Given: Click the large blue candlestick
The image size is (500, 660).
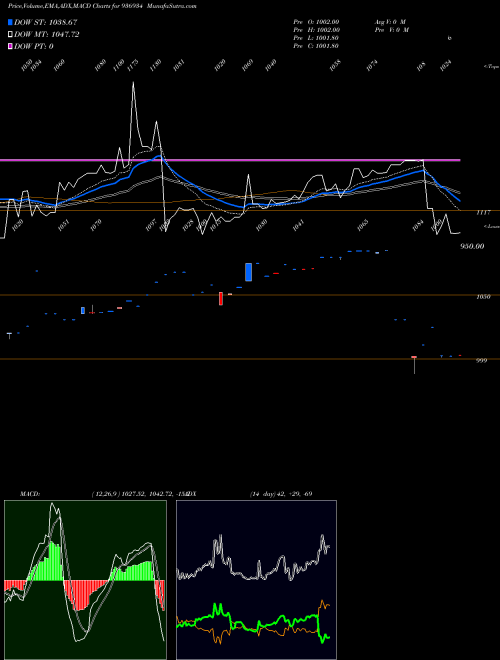Looking at the screenshot, I should [x=248, y=272].
